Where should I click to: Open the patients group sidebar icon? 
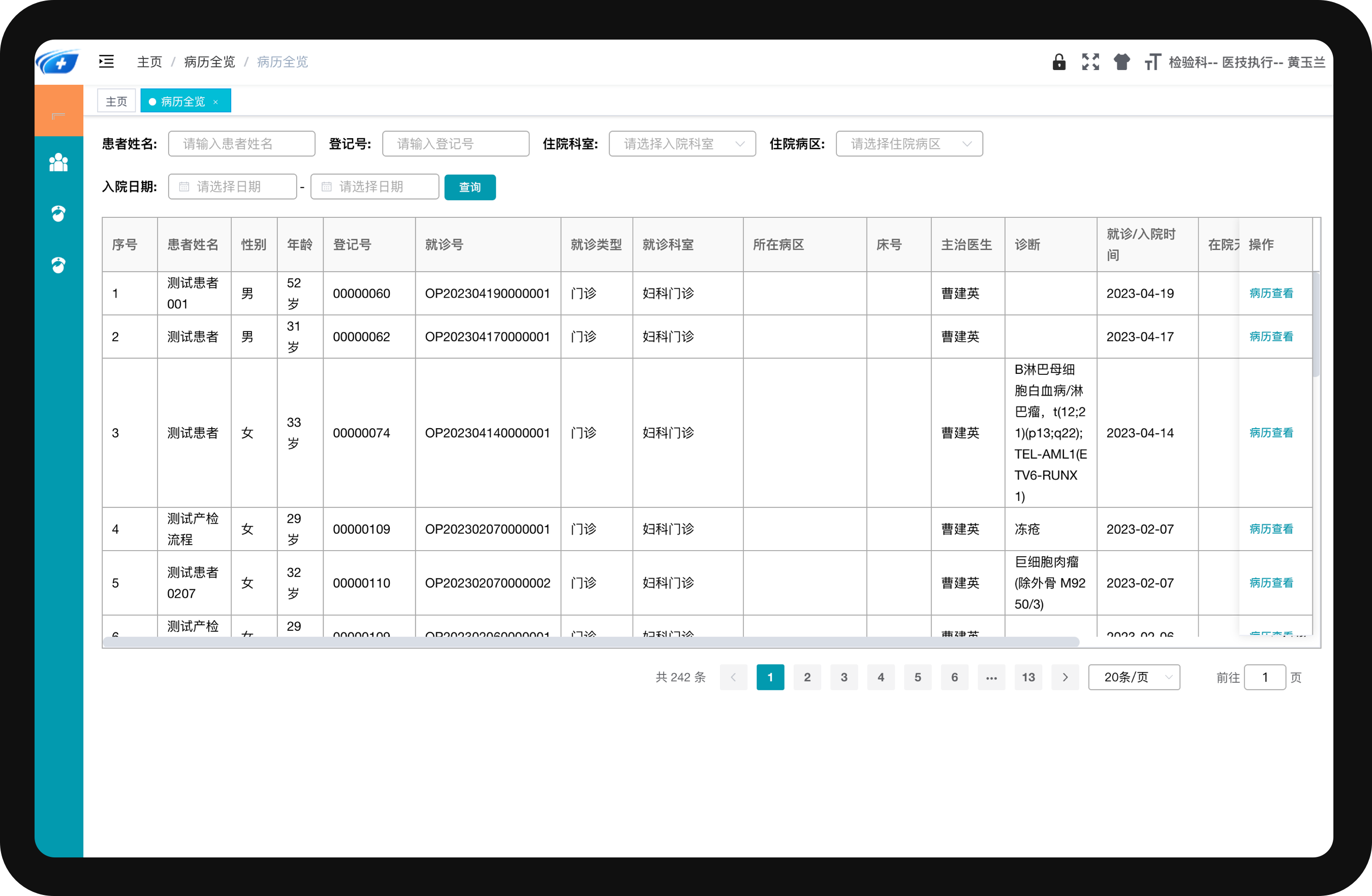point(58,163)
